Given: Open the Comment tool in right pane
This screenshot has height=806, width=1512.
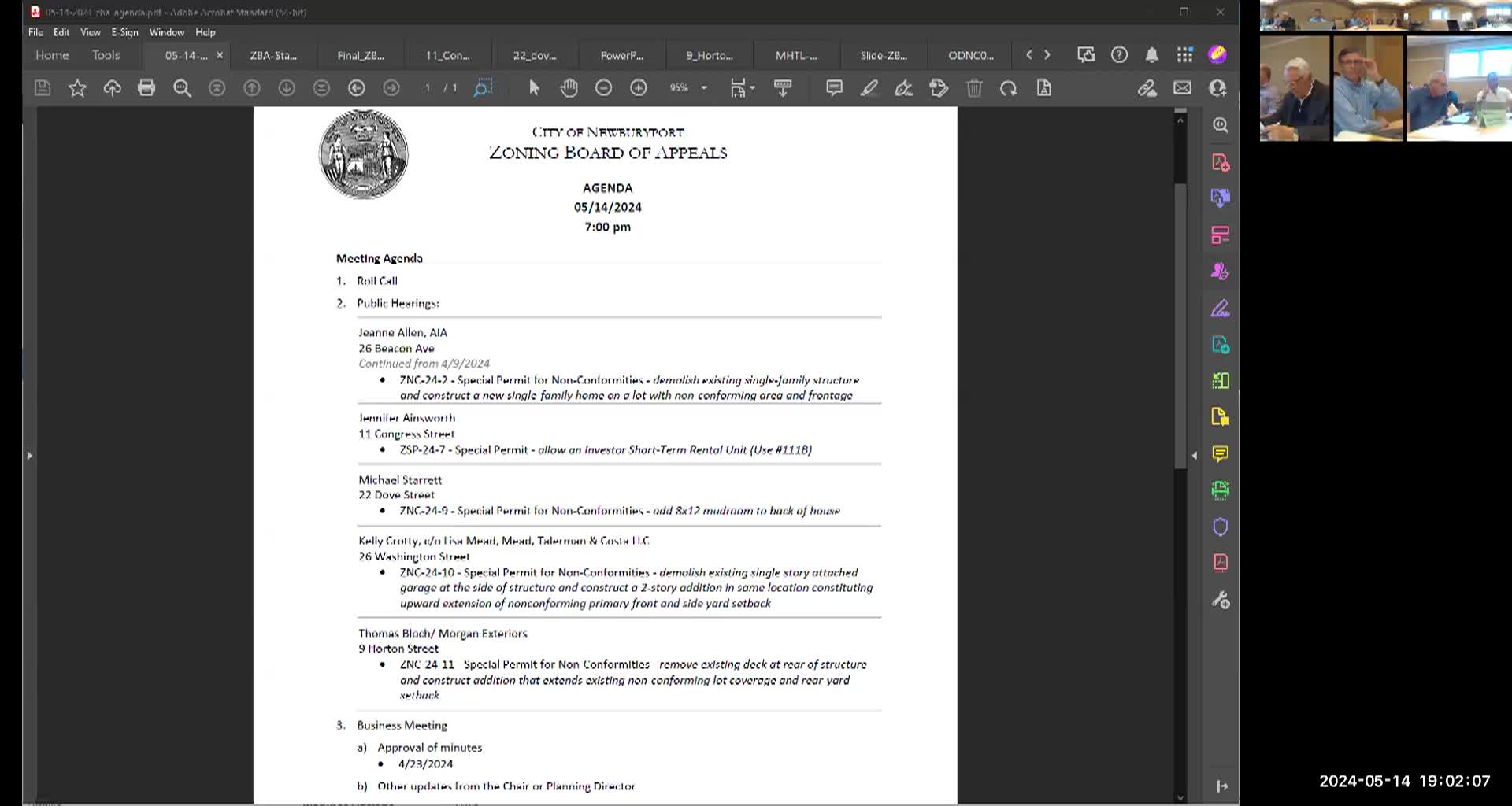Looking at the screenshot, I should (x=1221, y=453).
